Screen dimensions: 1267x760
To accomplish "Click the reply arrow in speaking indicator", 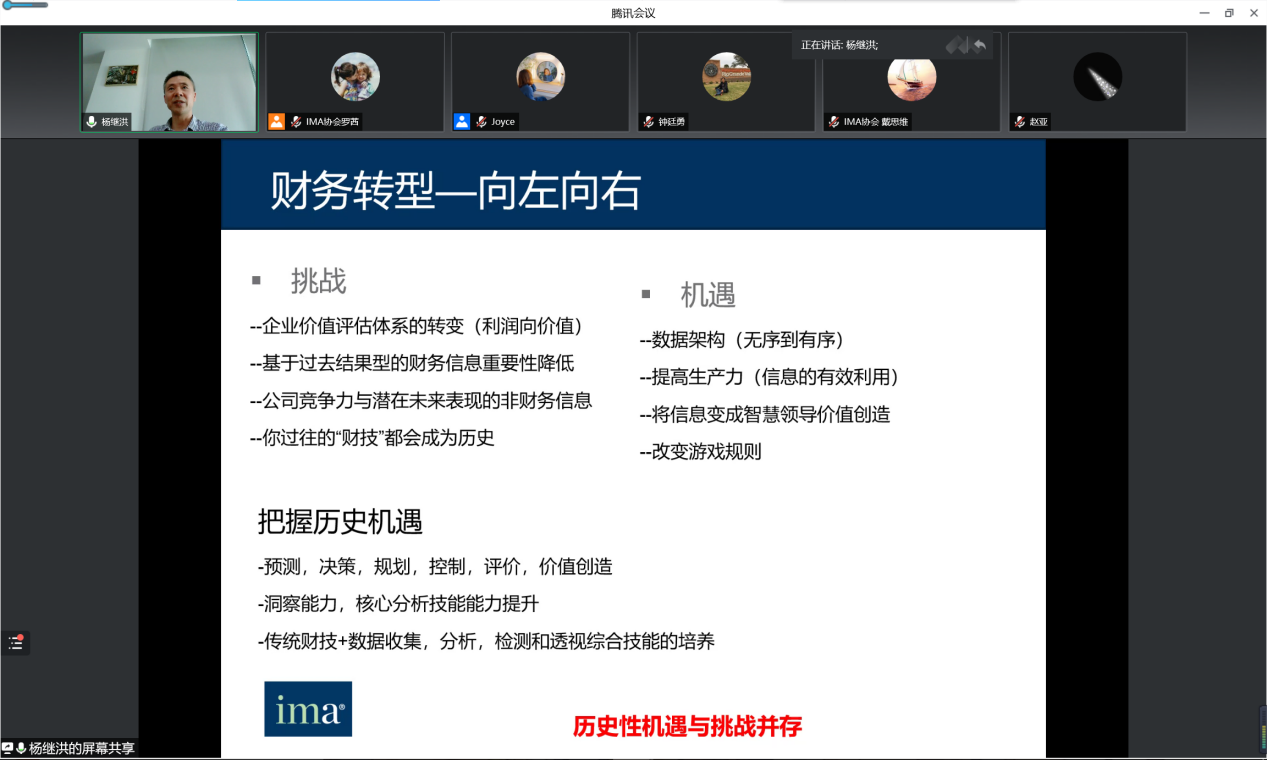I will 979,45.
